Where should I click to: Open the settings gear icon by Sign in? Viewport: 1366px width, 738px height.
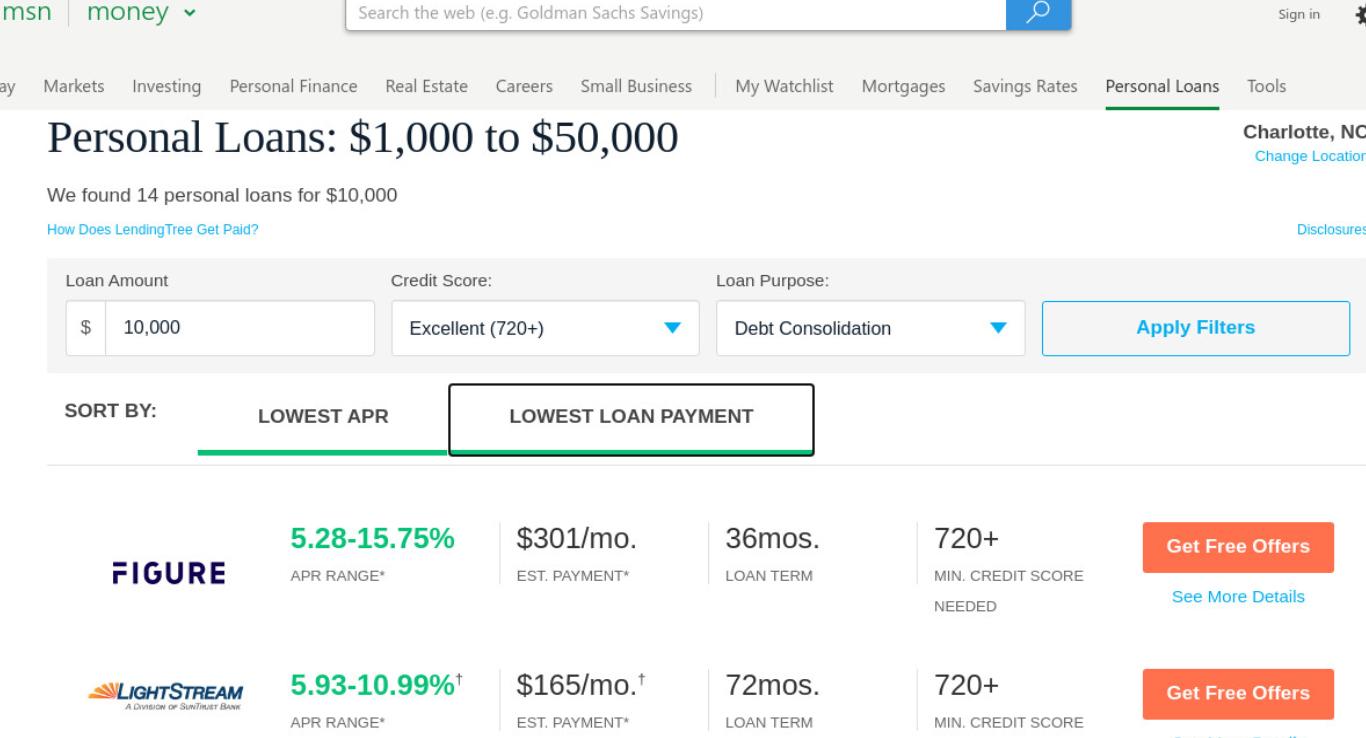point(1361,14)
